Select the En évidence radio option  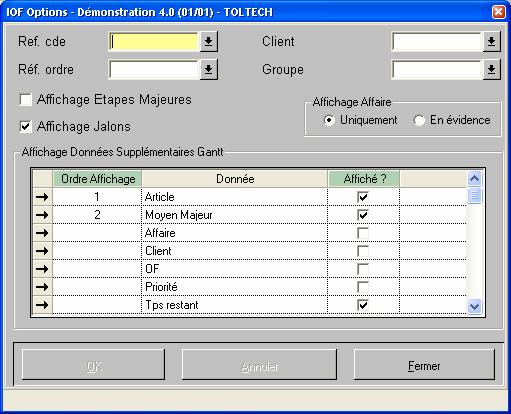pyautogui.click(x=419, y=120)
